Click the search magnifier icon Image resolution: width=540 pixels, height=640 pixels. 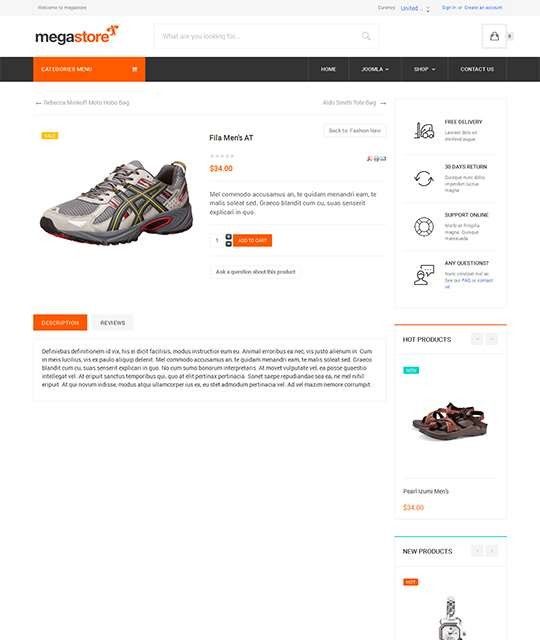pos(366,36)
